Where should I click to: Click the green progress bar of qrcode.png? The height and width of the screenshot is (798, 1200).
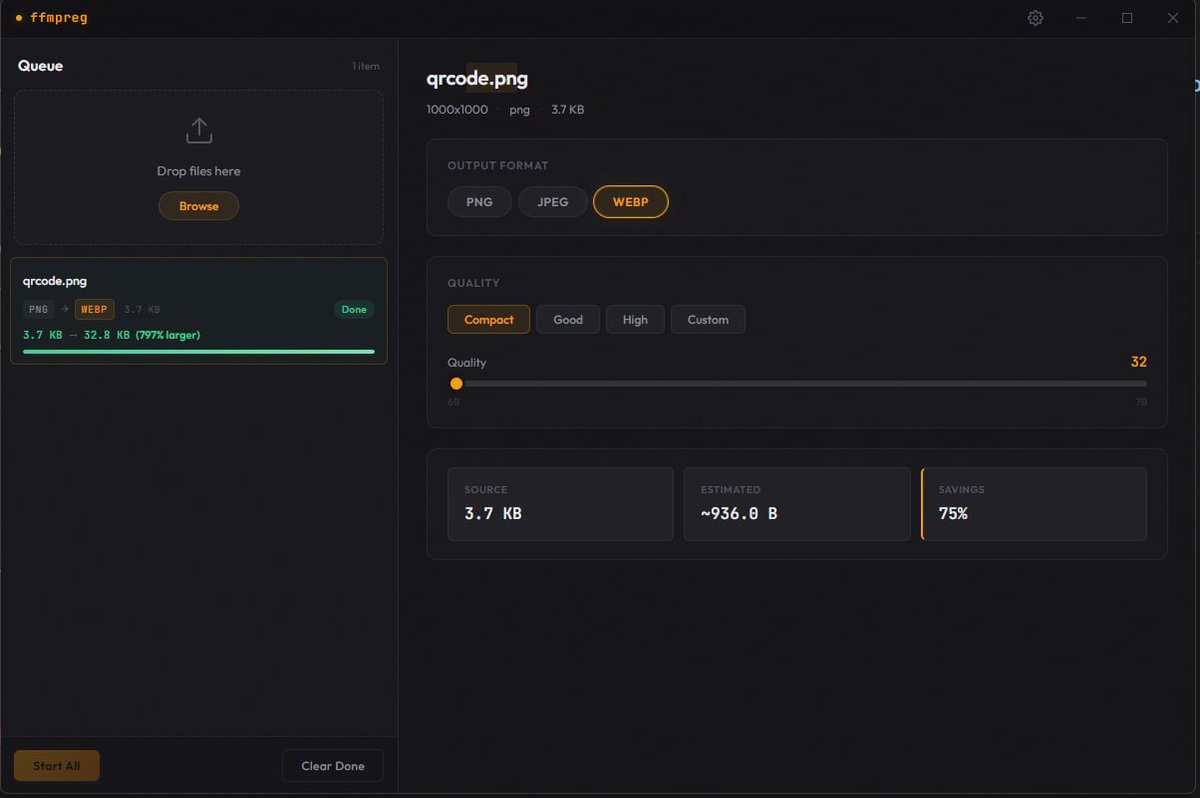[x=199, y=352]
